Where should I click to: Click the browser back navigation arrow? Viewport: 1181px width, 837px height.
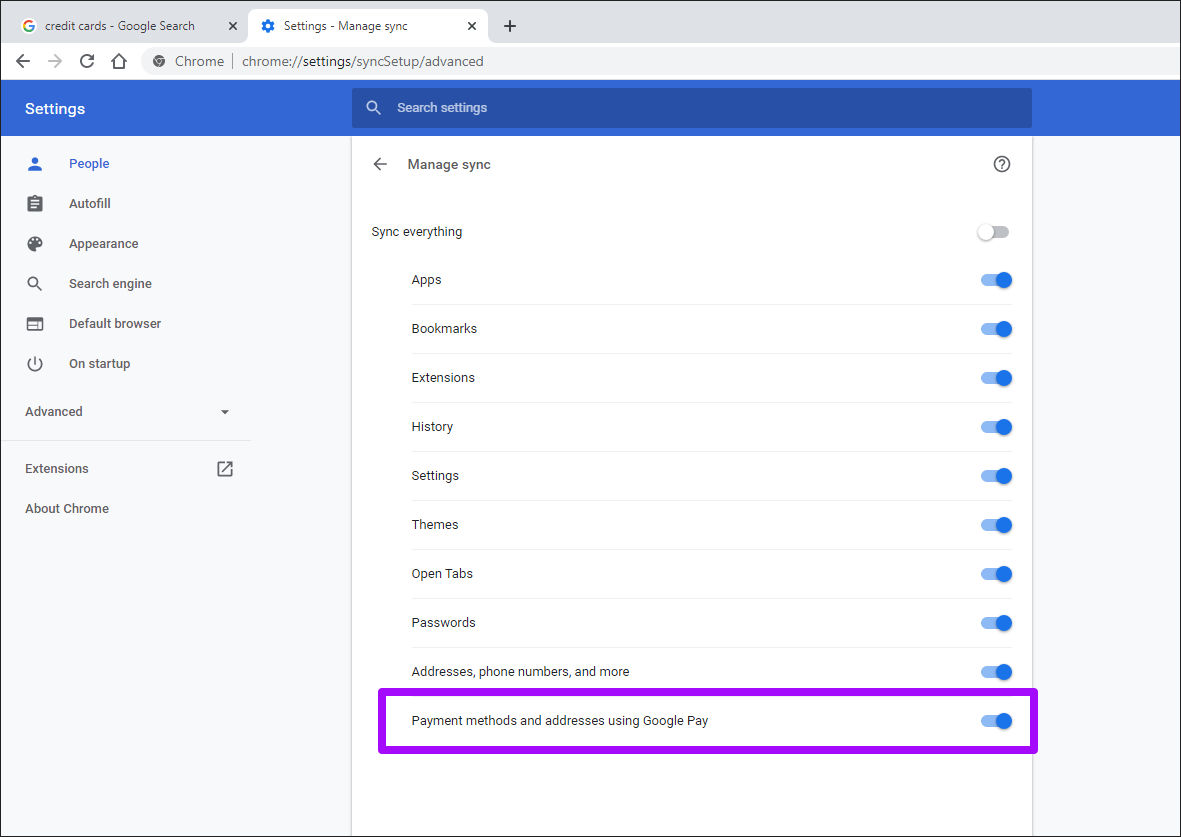coord(23,61)
